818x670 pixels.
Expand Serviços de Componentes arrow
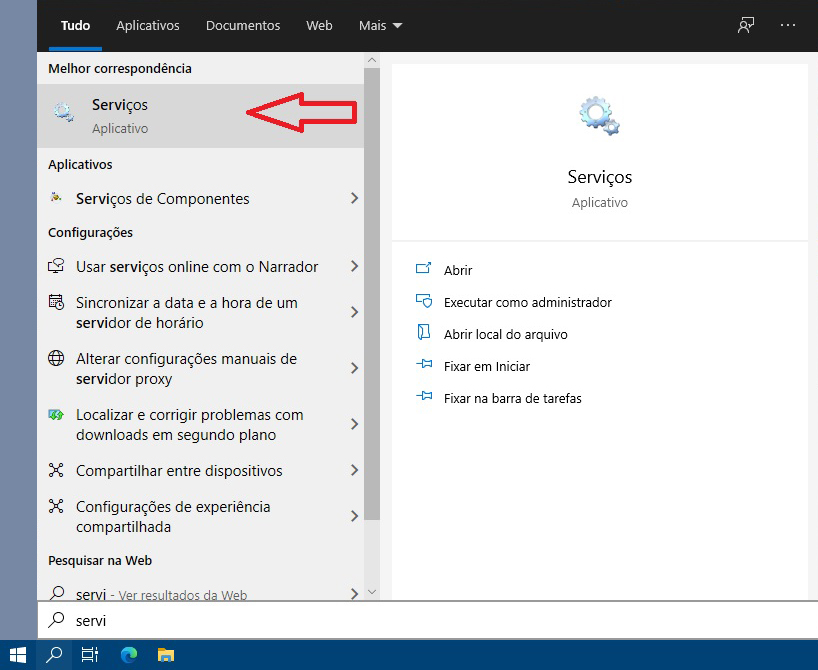pos(354,199)
